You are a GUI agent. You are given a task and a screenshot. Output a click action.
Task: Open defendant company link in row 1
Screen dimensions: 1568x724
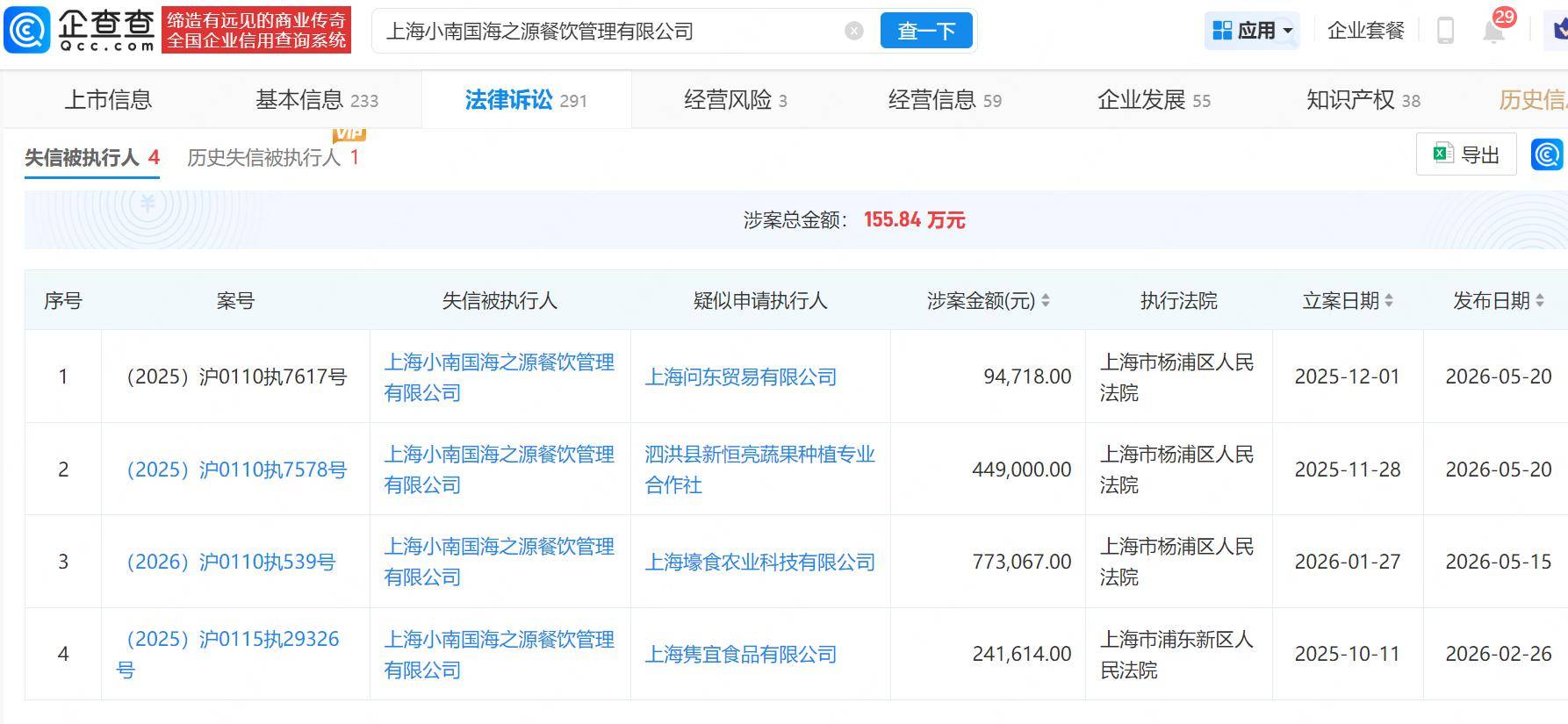tap(500, 376)
